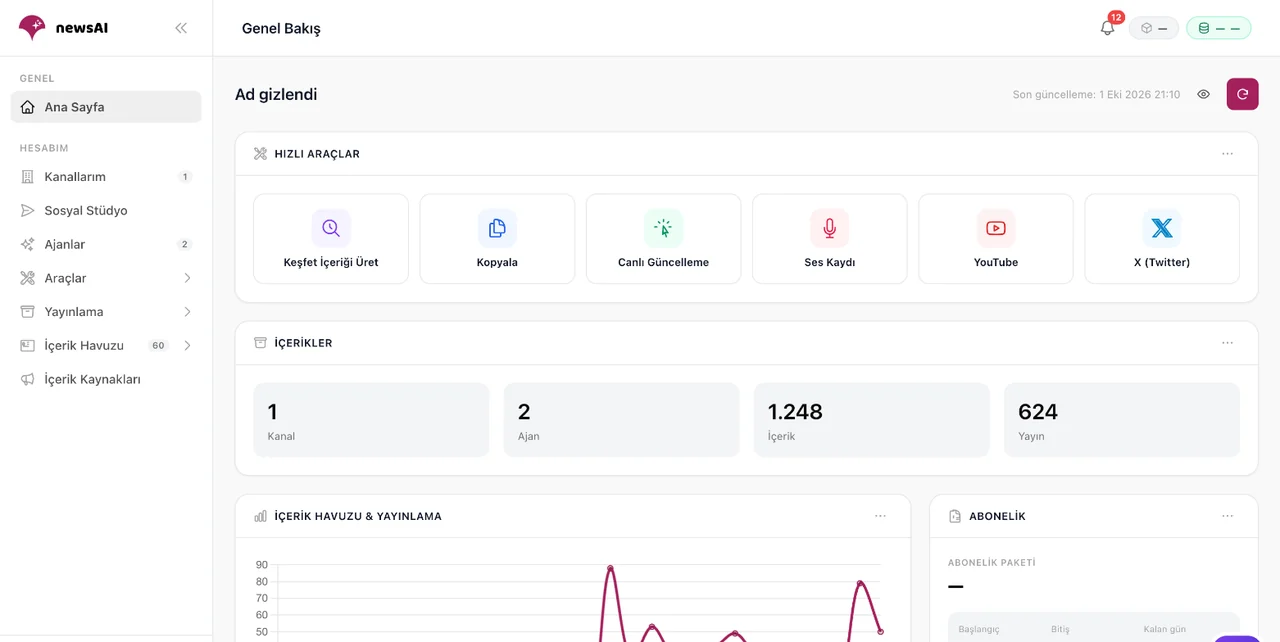Open İçerikler card three-dot menu
This screenshot has height=642, width=1280.
click(1227, 343)
